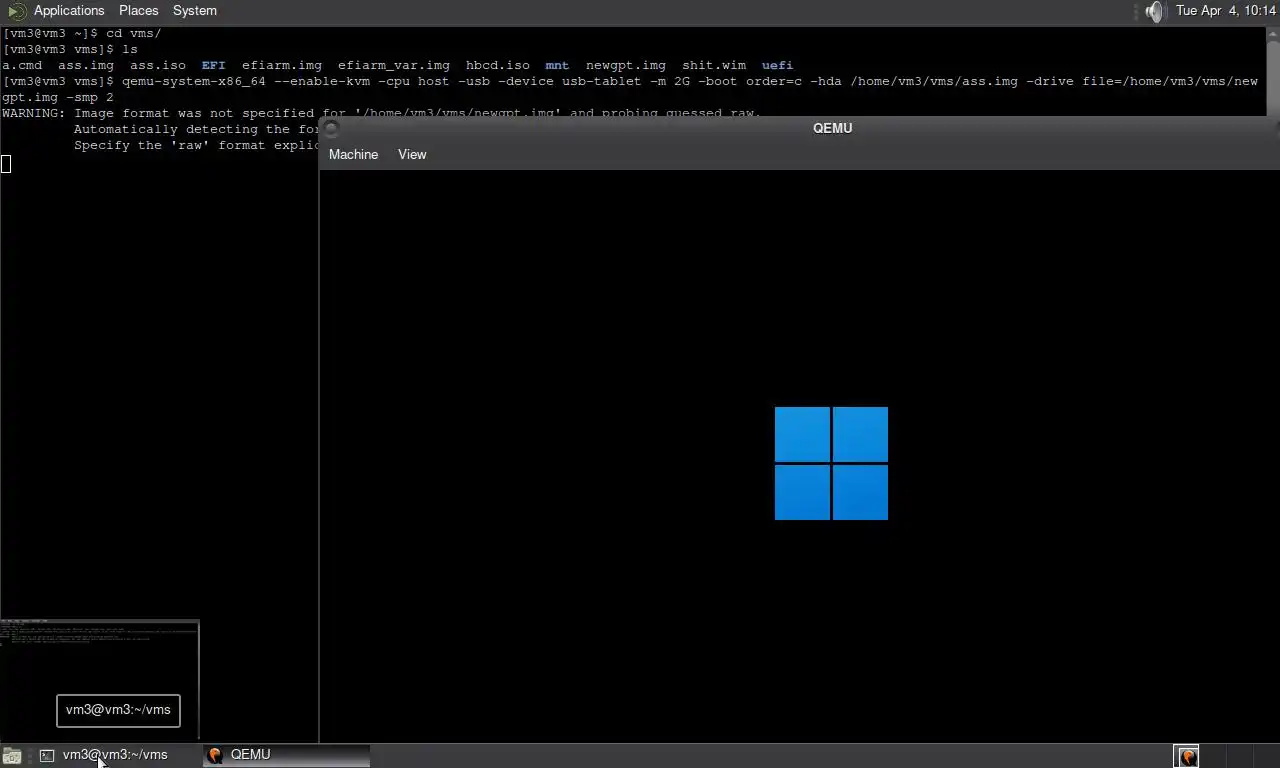Click the "WARNING:" word in terminal output
Screen dimensions: 1280x768
click(x=34, y=113)
